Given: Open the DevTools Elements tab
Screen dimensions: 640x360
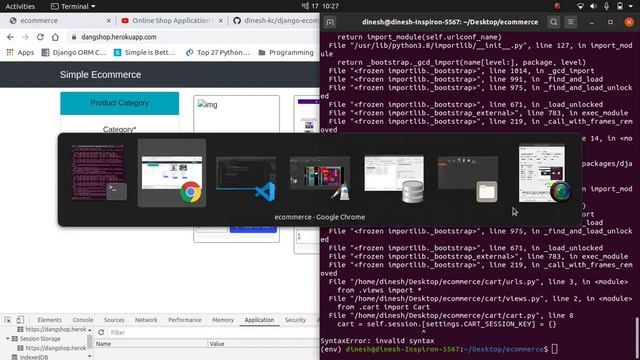Looking at the screenshot, I should coord(49,320).
